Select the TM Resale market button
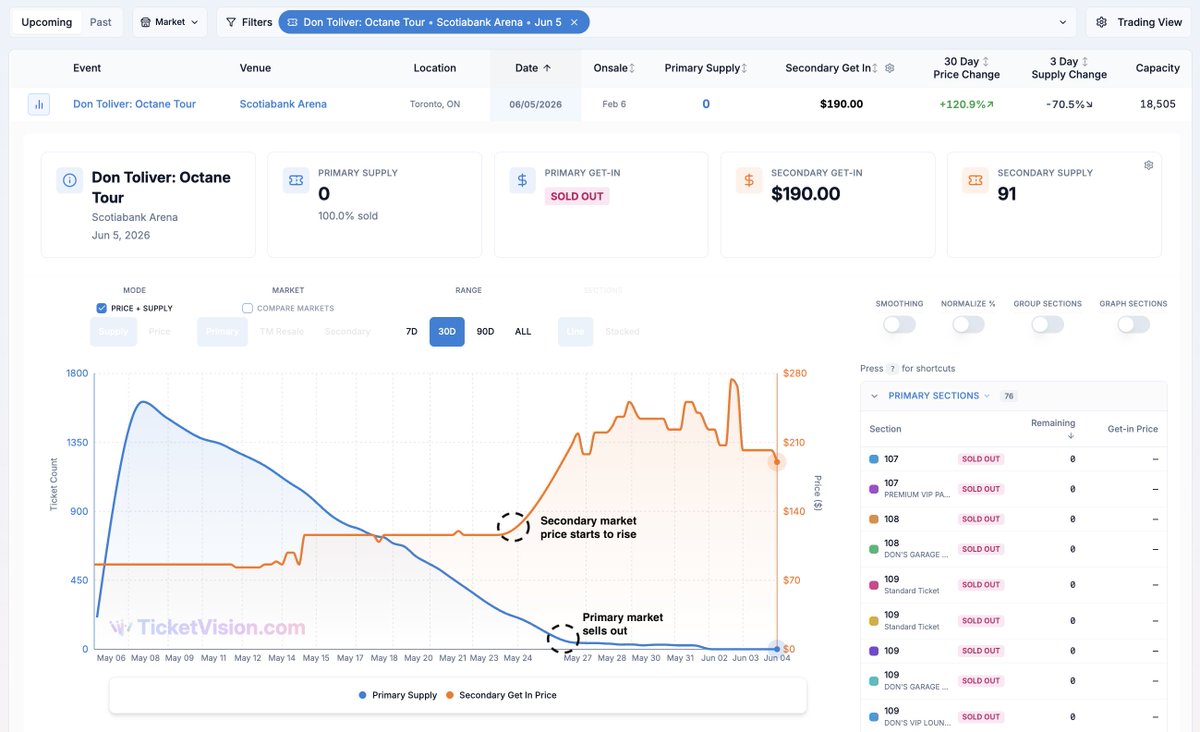Screen dimensions: 1200x732 [282, 331]
